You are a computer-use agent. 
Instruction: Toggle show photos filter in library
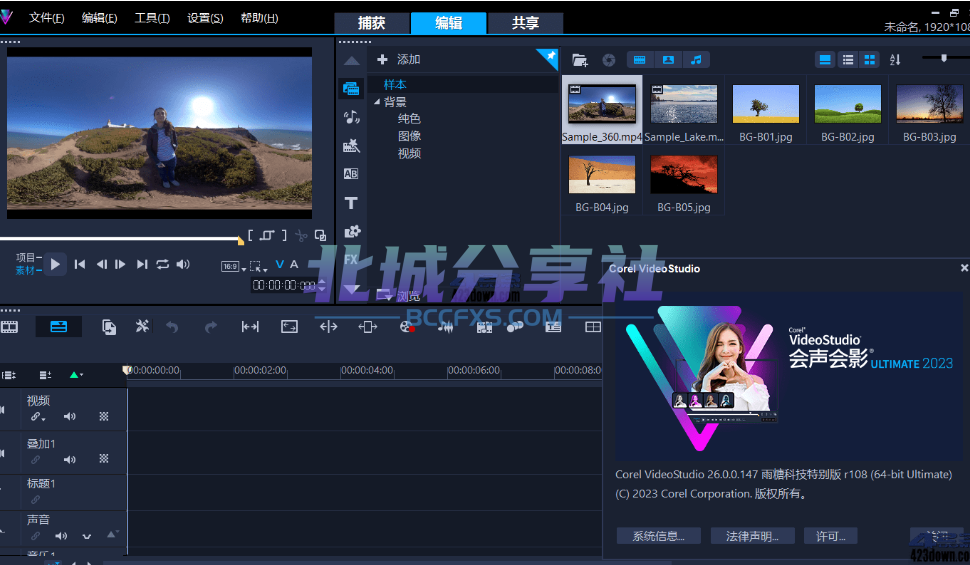[x=668, y=60]
